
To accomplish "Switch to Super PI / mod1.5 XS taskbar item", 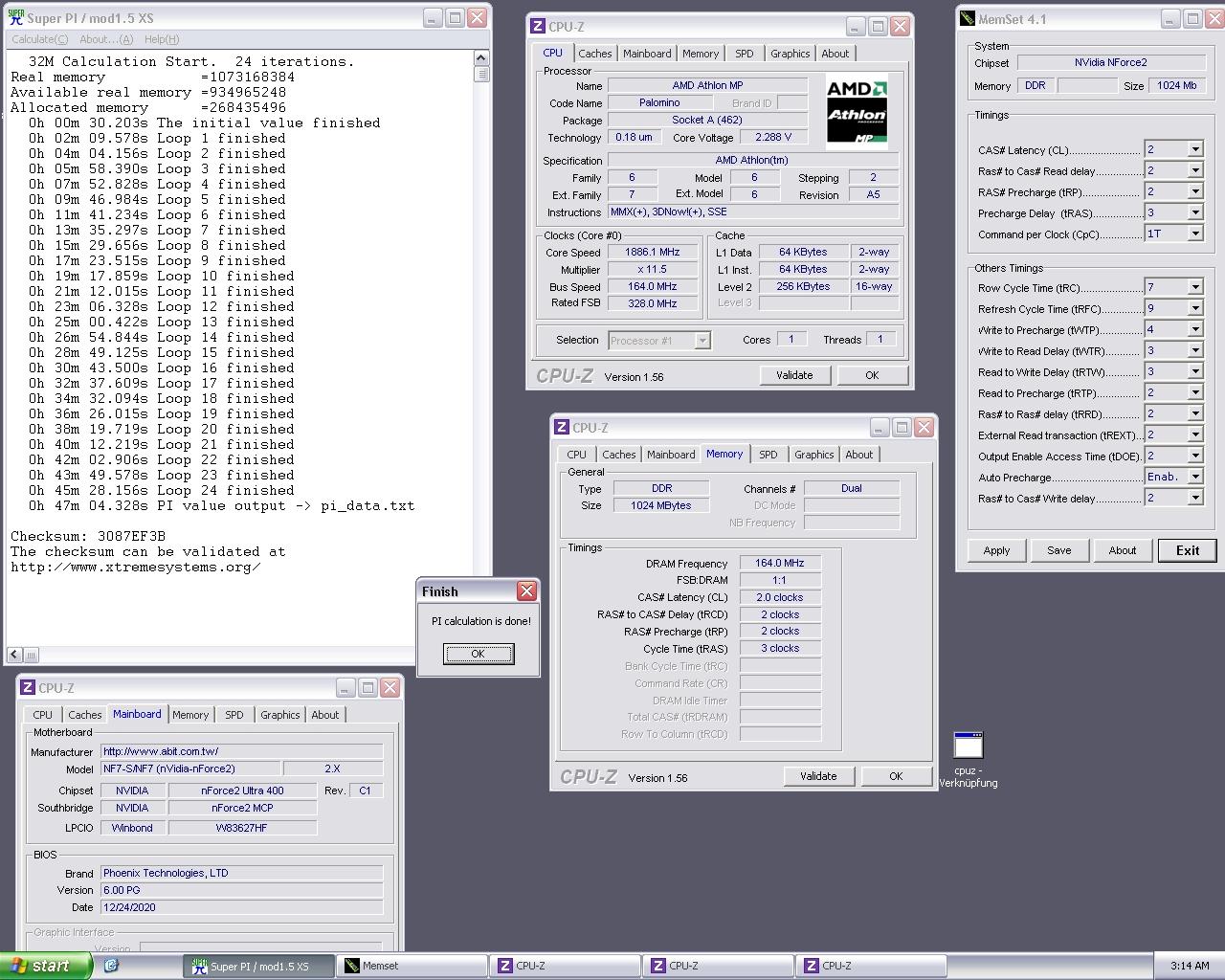I will tap(259, 966).
